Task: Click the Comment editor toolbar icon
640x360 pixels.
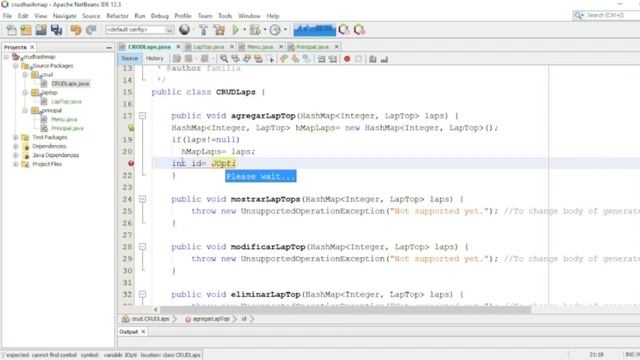Action: pyautogui.click(x=373, y=59)
